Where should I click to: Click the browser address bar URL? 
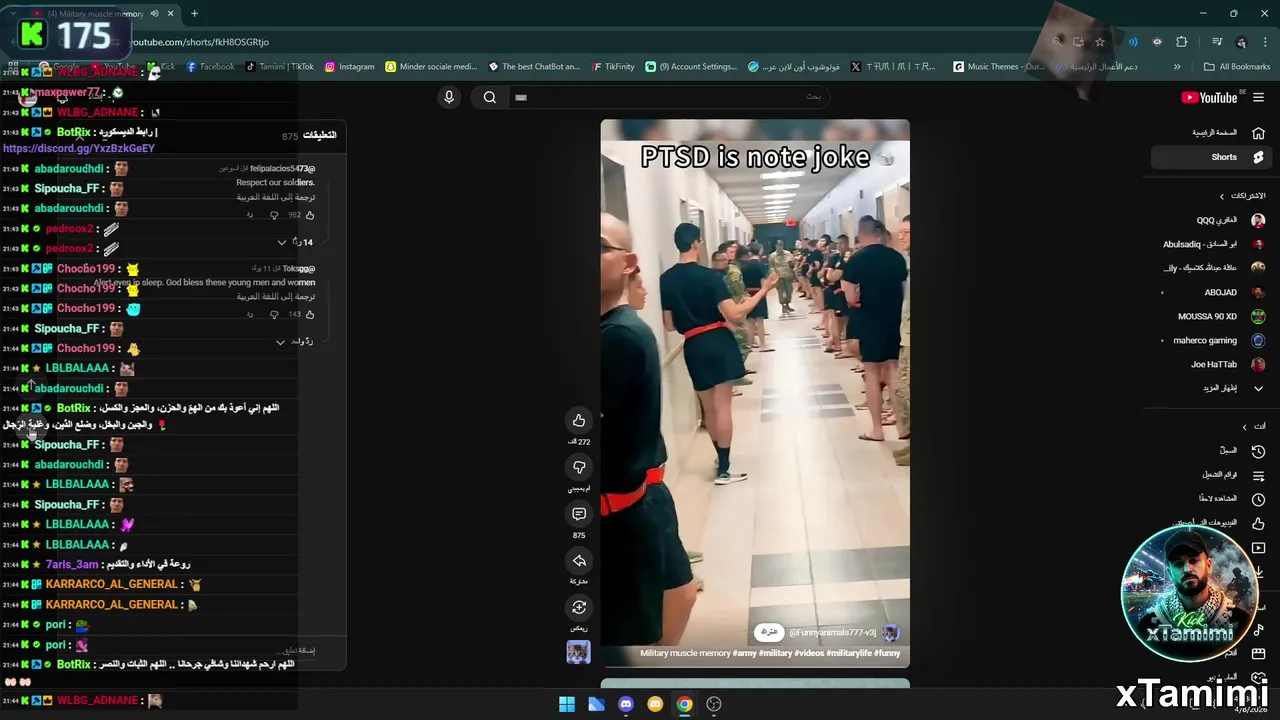pyautogui.click(x=199, y=42)
